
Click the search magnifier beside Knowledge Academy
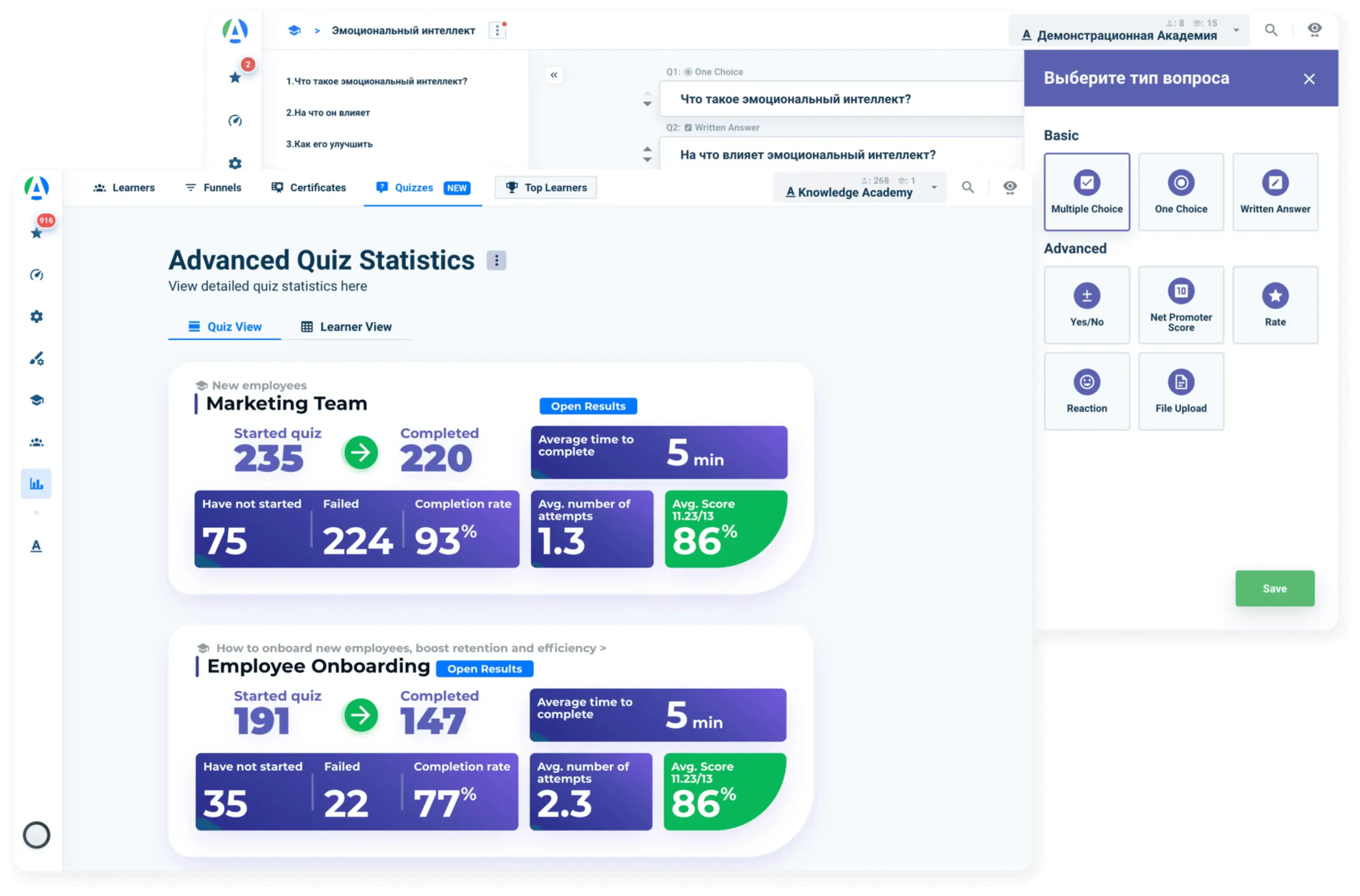tap(967, 187)
